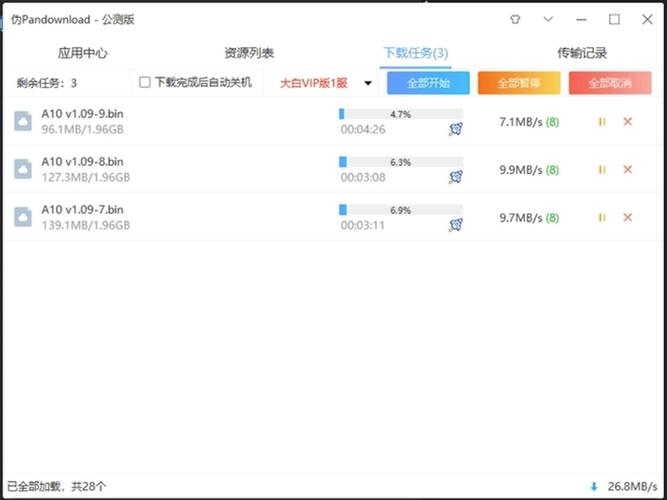This screenshot has height=500, width=667.
Task: Pause the A10 v1.09-8.bin download
Action: [601, 170]
